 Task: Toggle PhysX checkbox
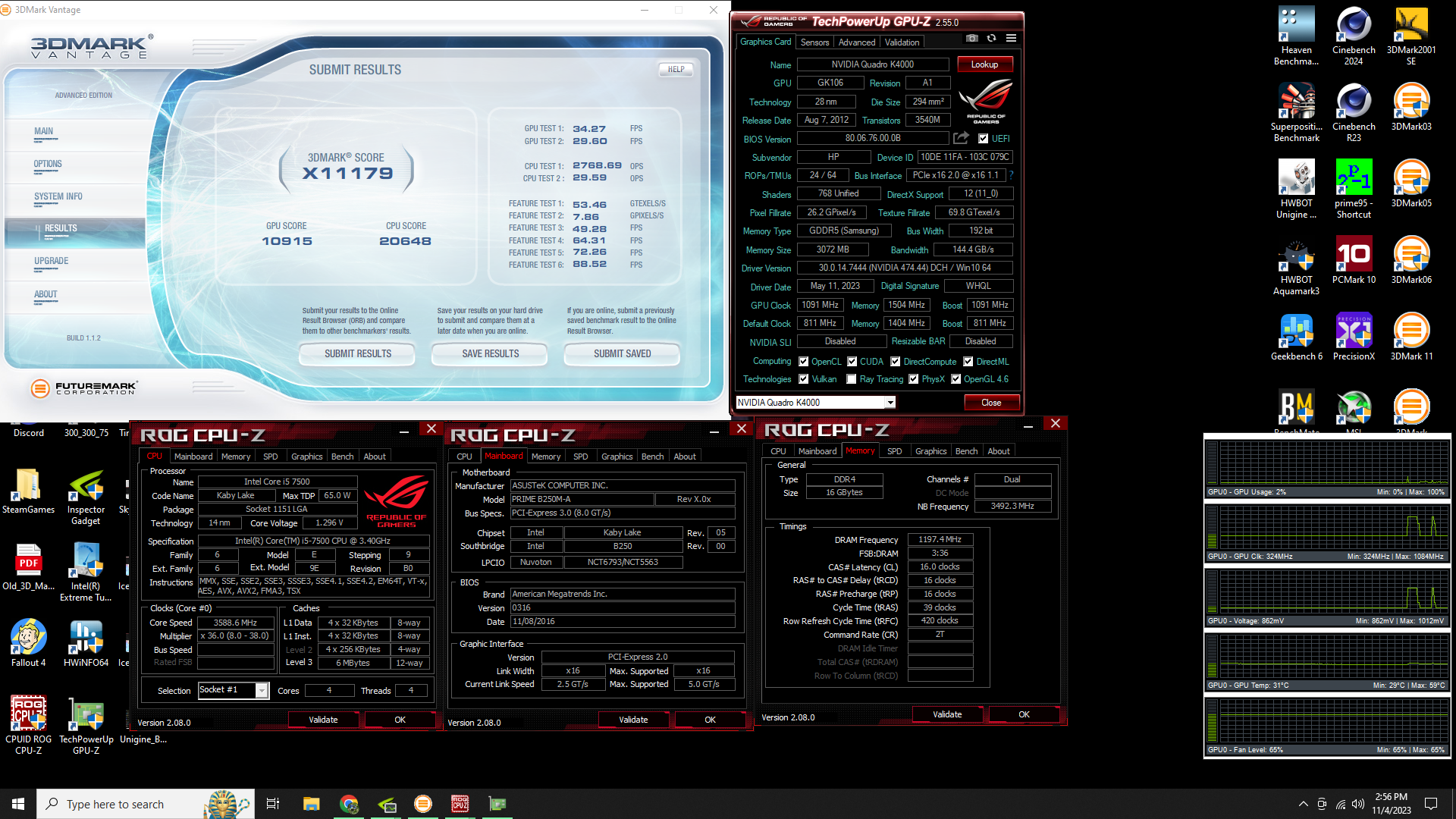(x=913, y=379)
